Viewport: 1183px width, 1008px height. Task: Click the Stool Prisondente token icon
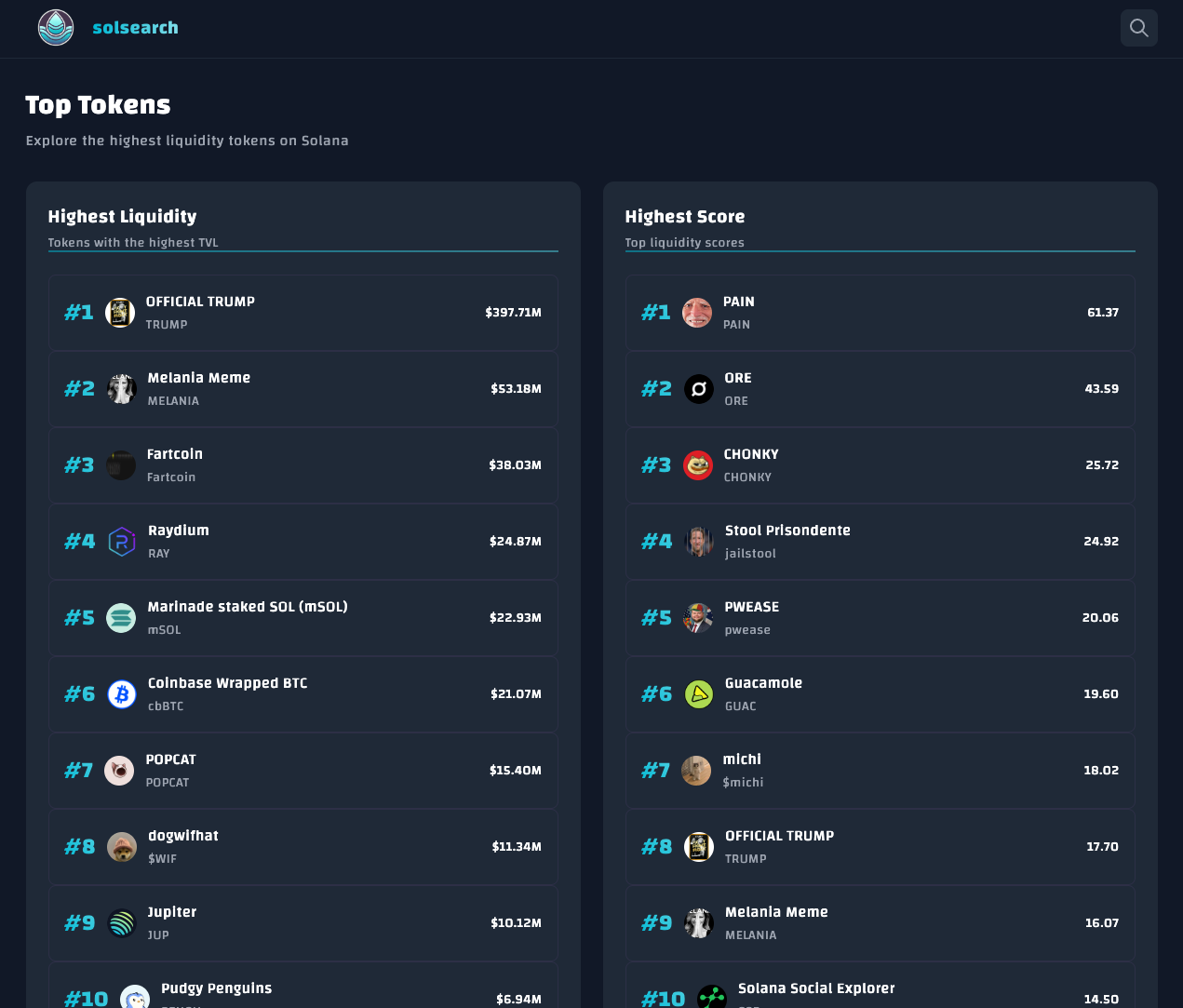(x=699, y=542)
